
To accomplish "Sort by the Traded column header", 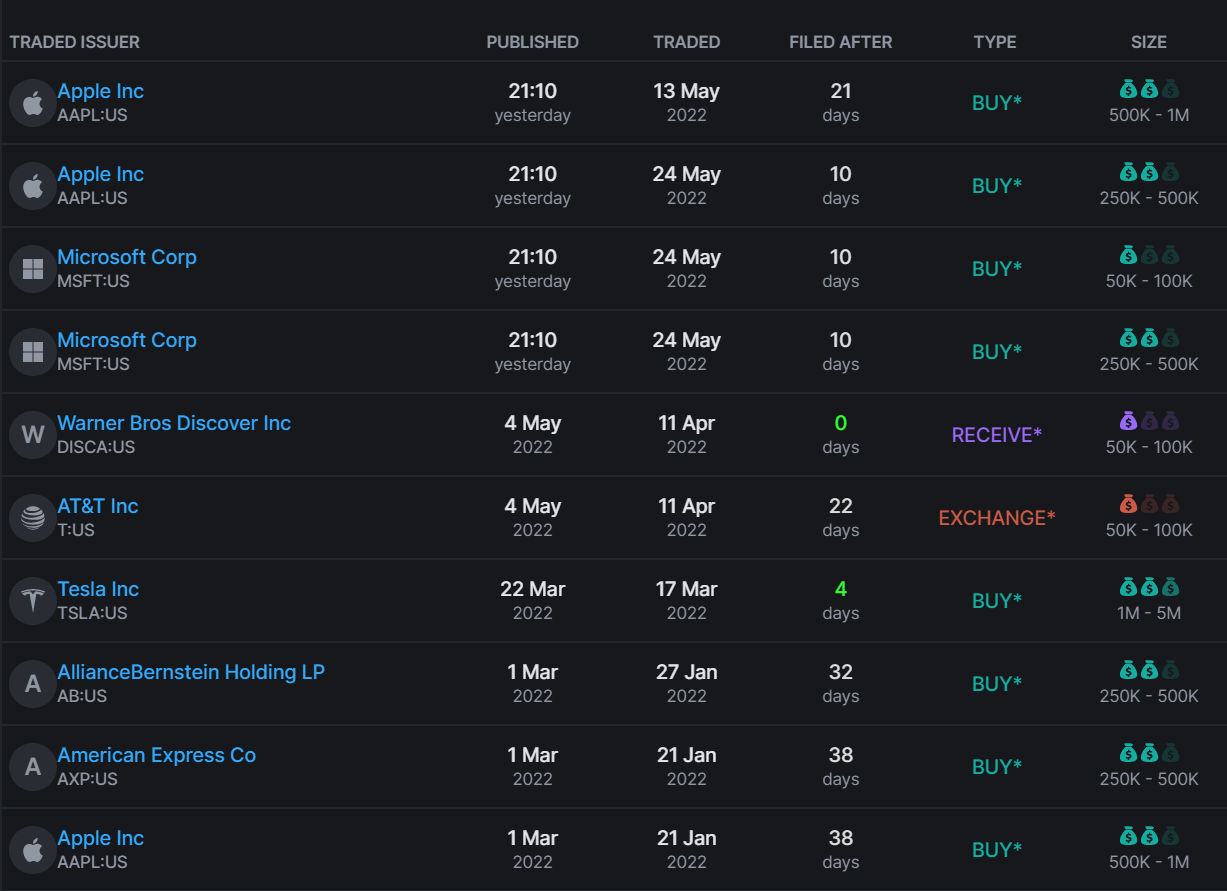I will [x=686, y=42].
